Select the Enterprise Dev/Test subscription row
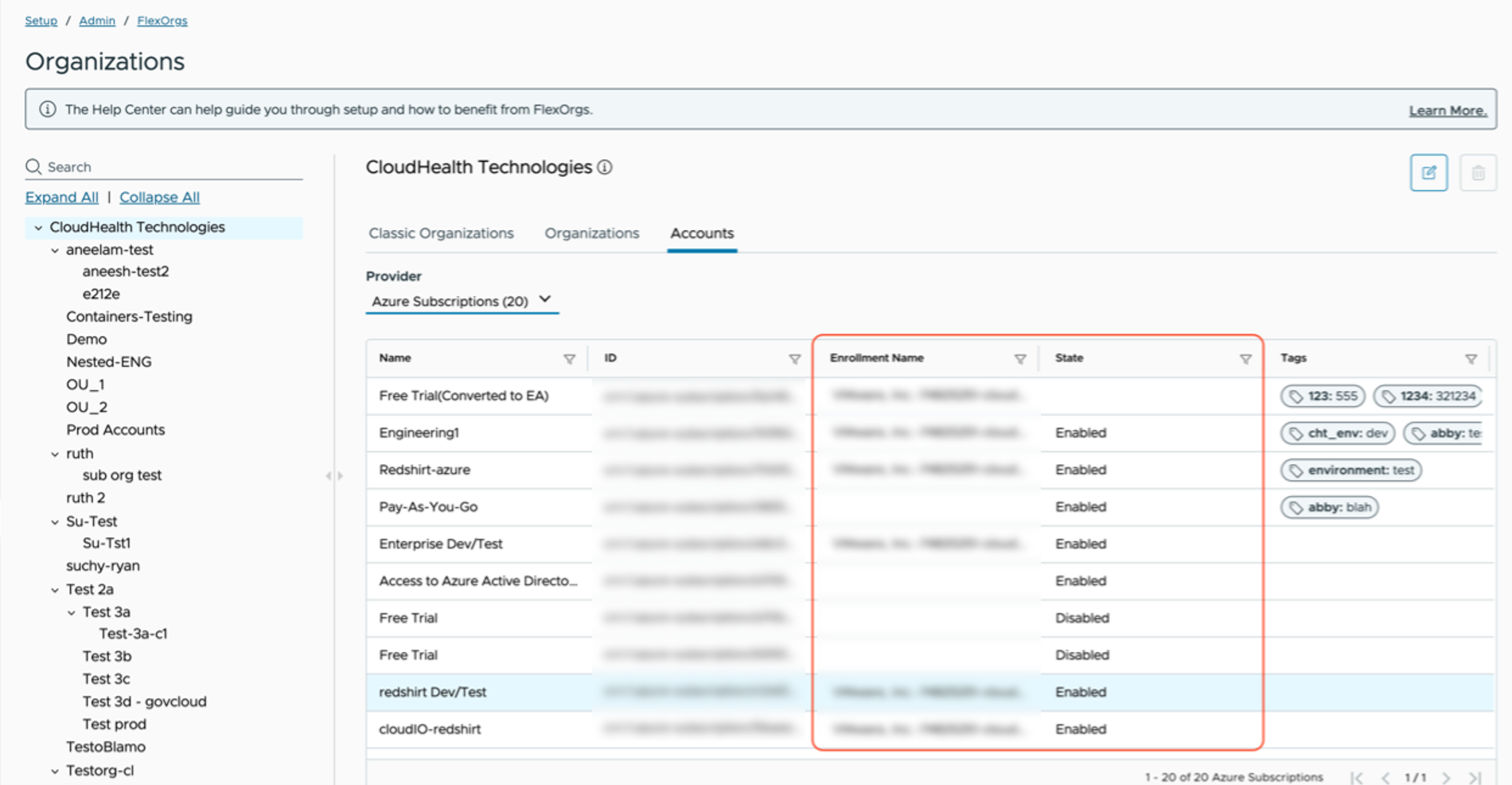The image size is (1512, 785). pos(929,544)
